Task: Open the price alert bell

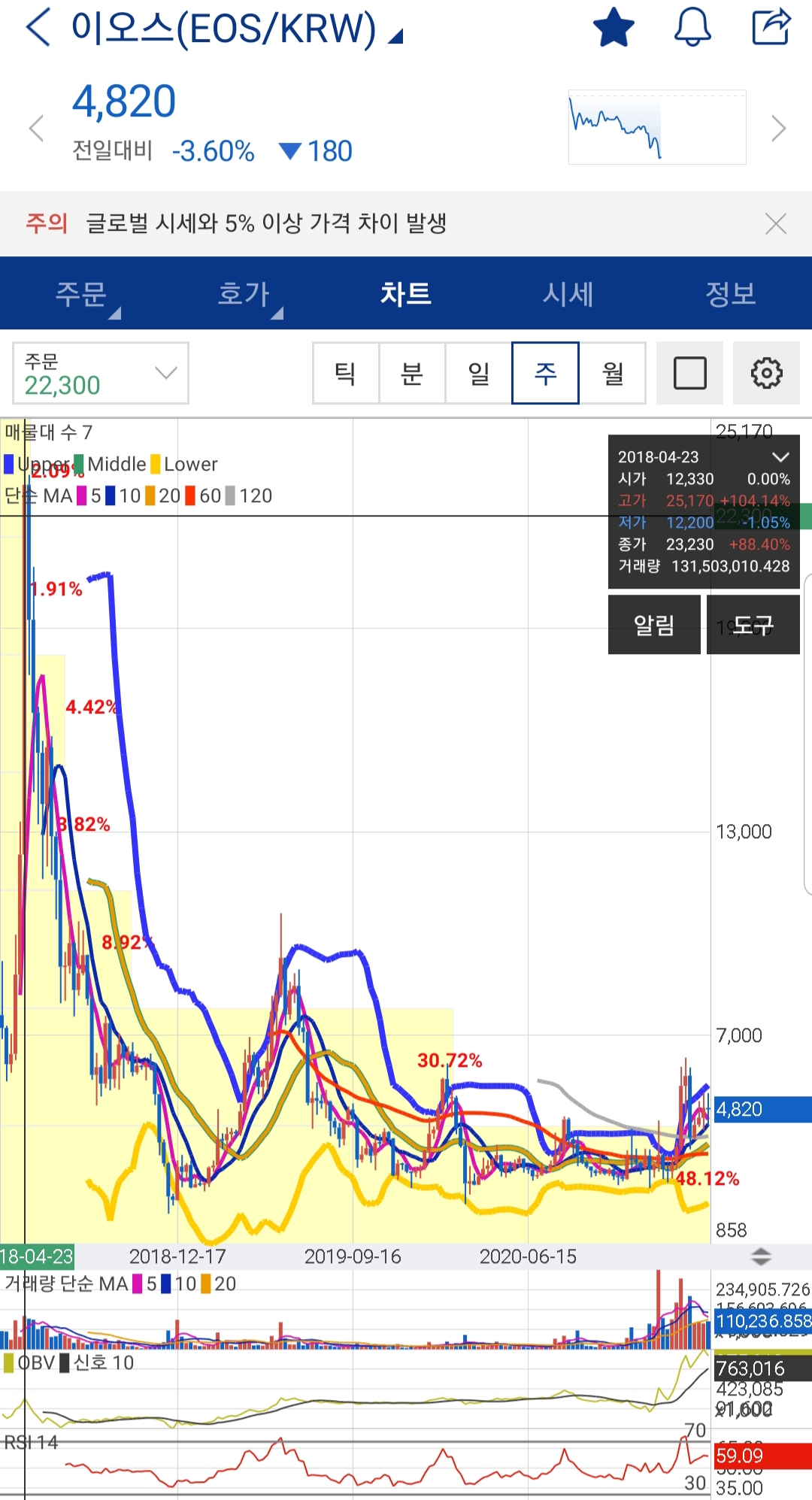Action: click(x=692, y=27)
